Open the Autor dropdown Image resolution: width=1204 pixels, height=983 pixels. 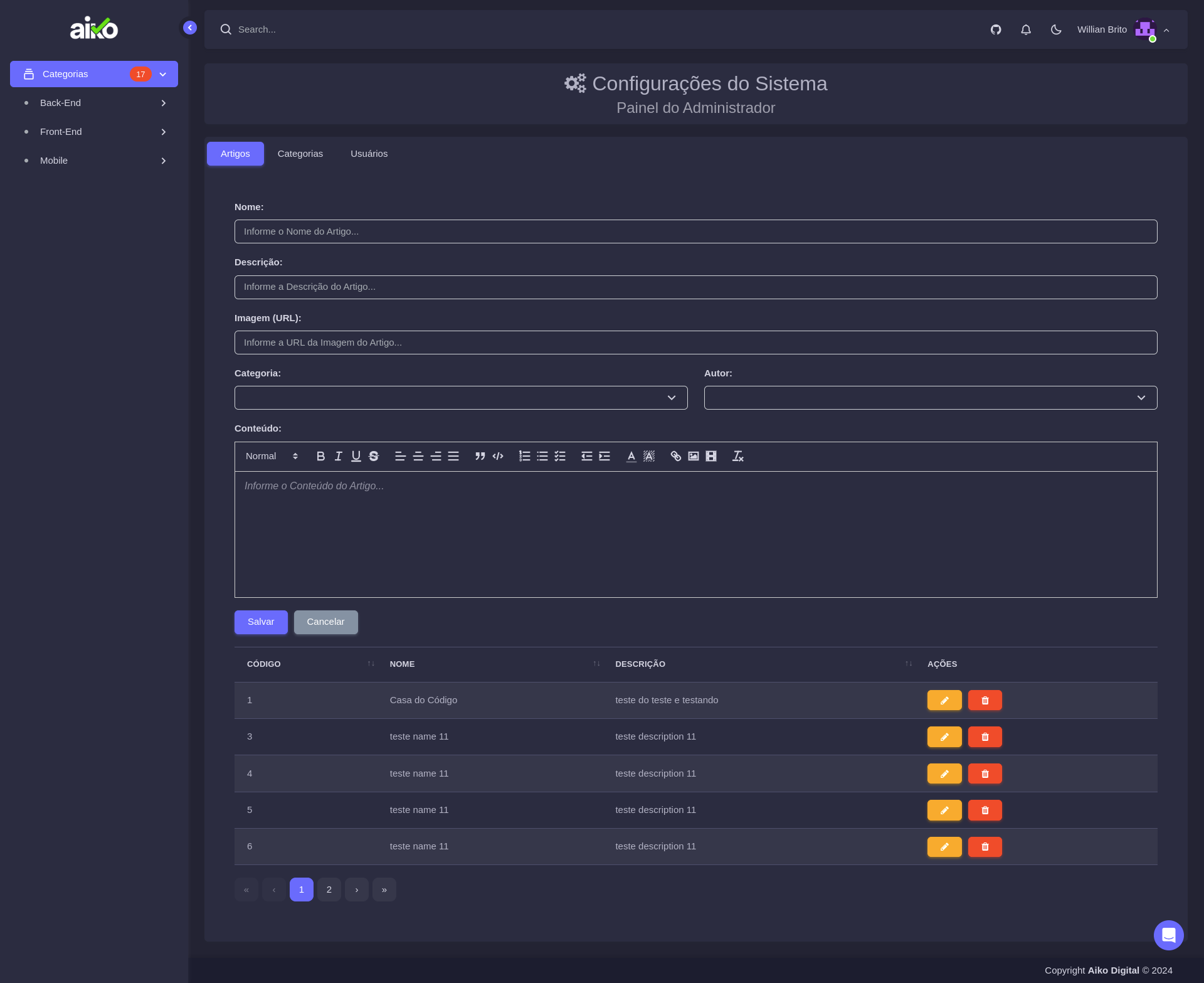point(931,398)
